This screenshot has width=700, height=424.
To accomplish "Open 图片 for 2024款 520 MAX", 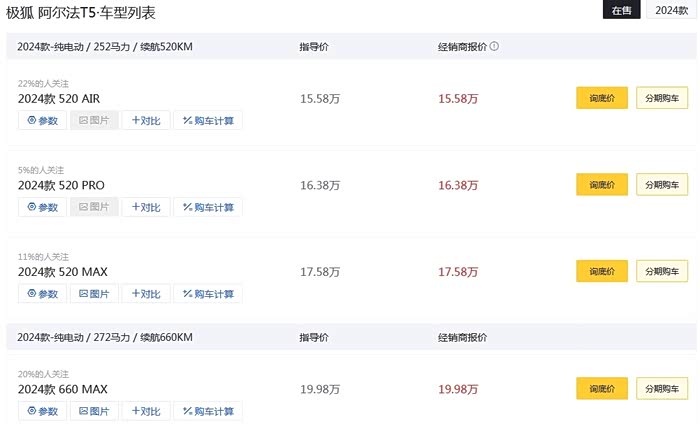I will 94,294.
